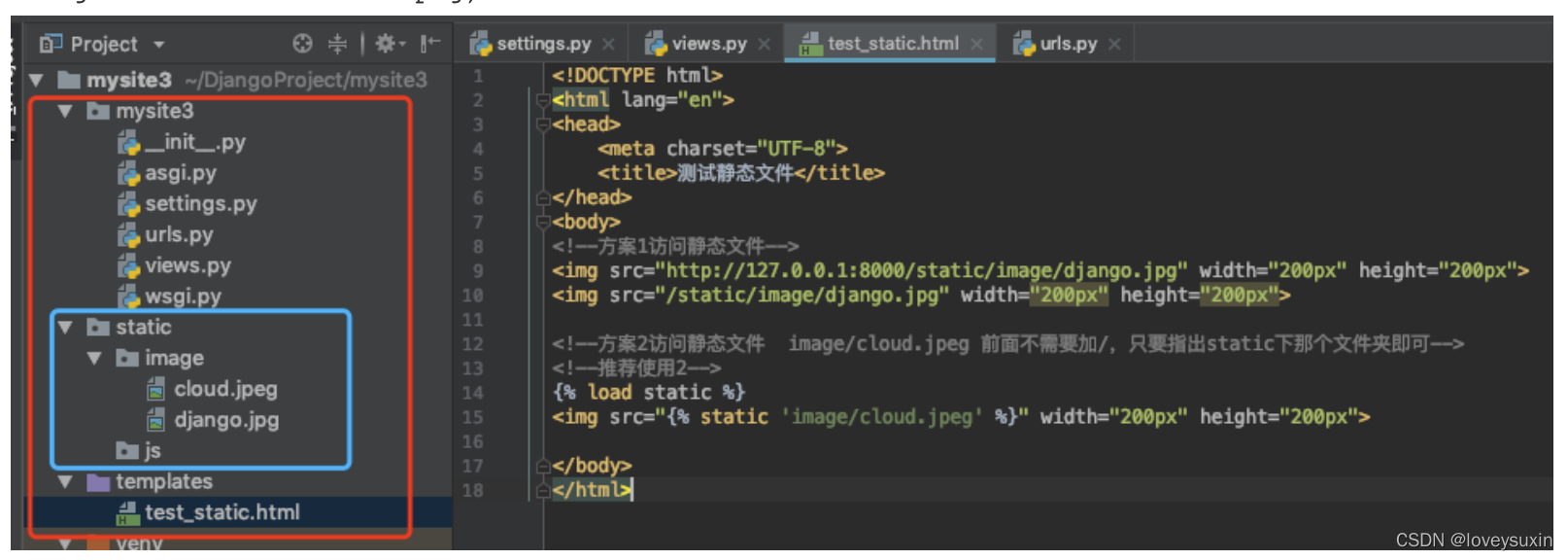Image resolution: width=1568 pixels, height=560 pixels.
Task: Select urls.py in the project tree
Action: click(179, 235)
